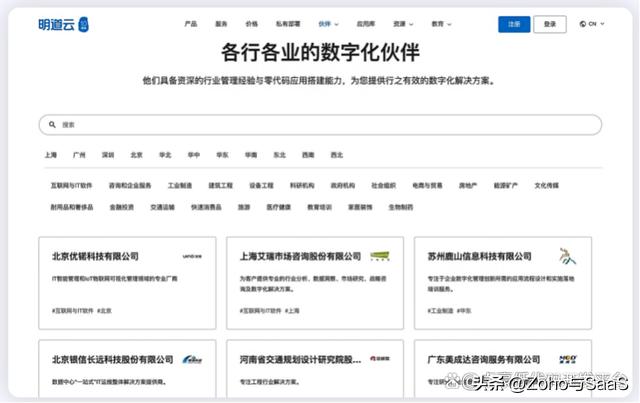
Task: Filter by 交通运输 industry
Action: coord(162,207)
